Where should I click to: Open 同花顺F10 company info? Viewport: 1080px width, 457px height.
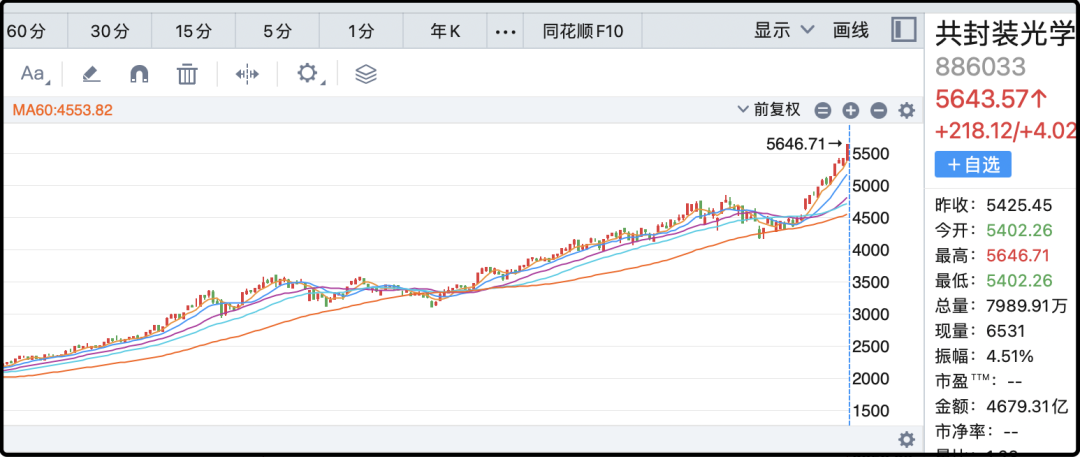coord(583,31)
